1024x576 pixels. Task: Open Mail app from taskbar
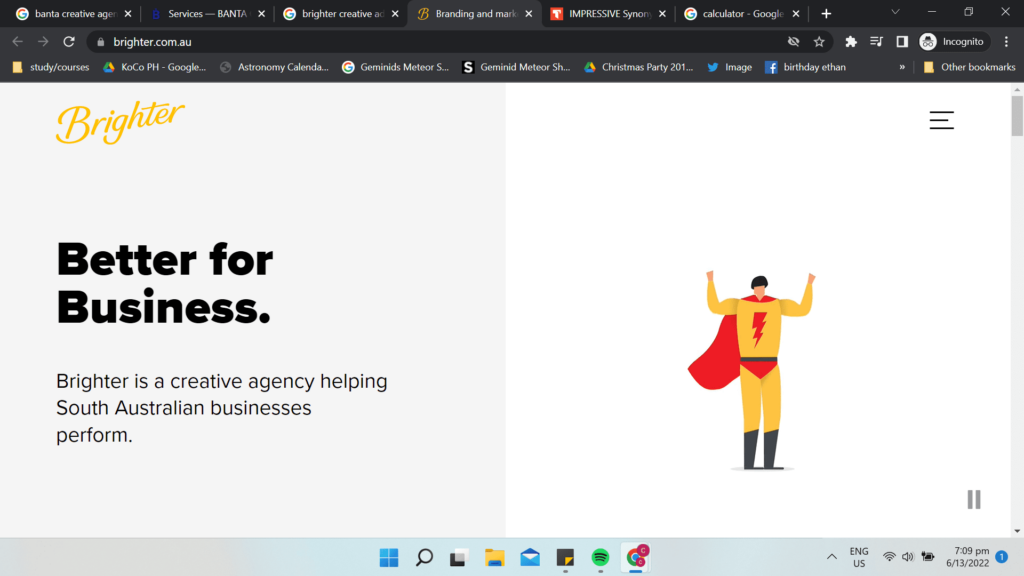[x=530, y=557]
